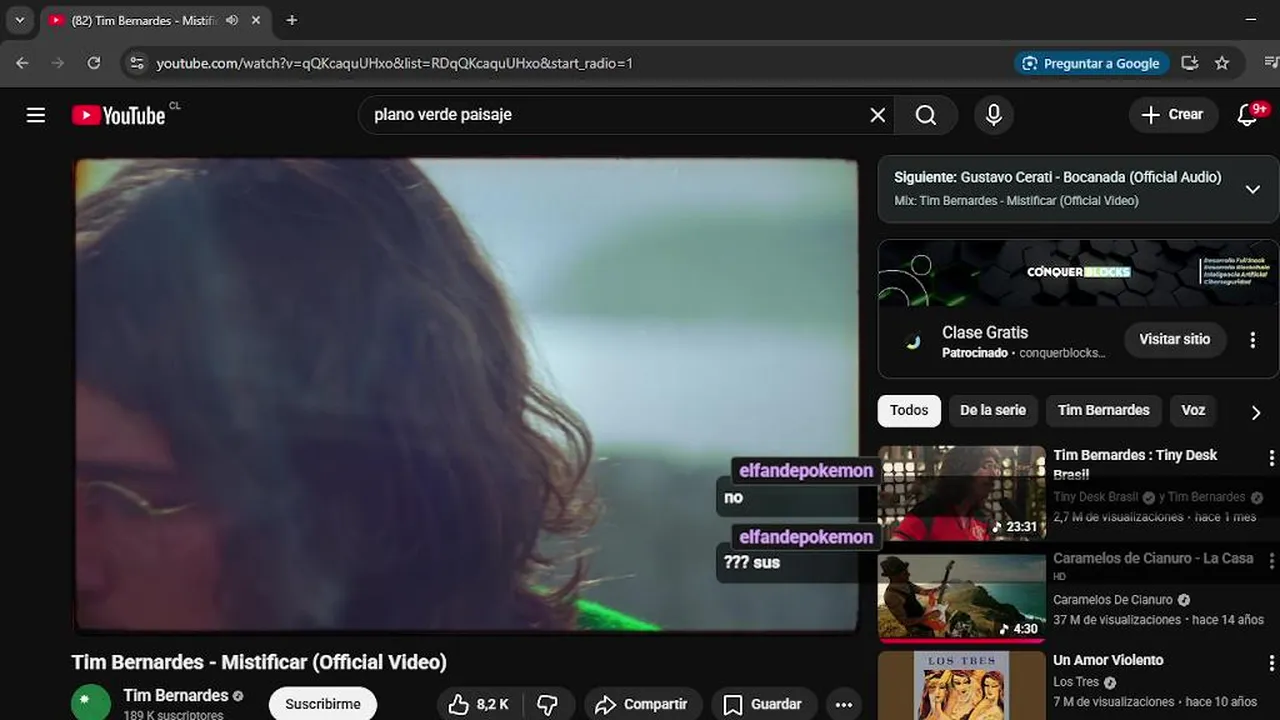Click forward navigation arrow

pos(57,63)
